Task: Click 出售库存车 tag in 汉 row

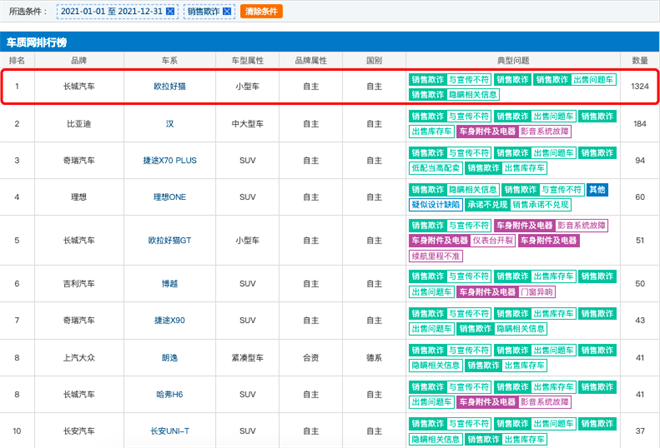Action: pos(431,131)
